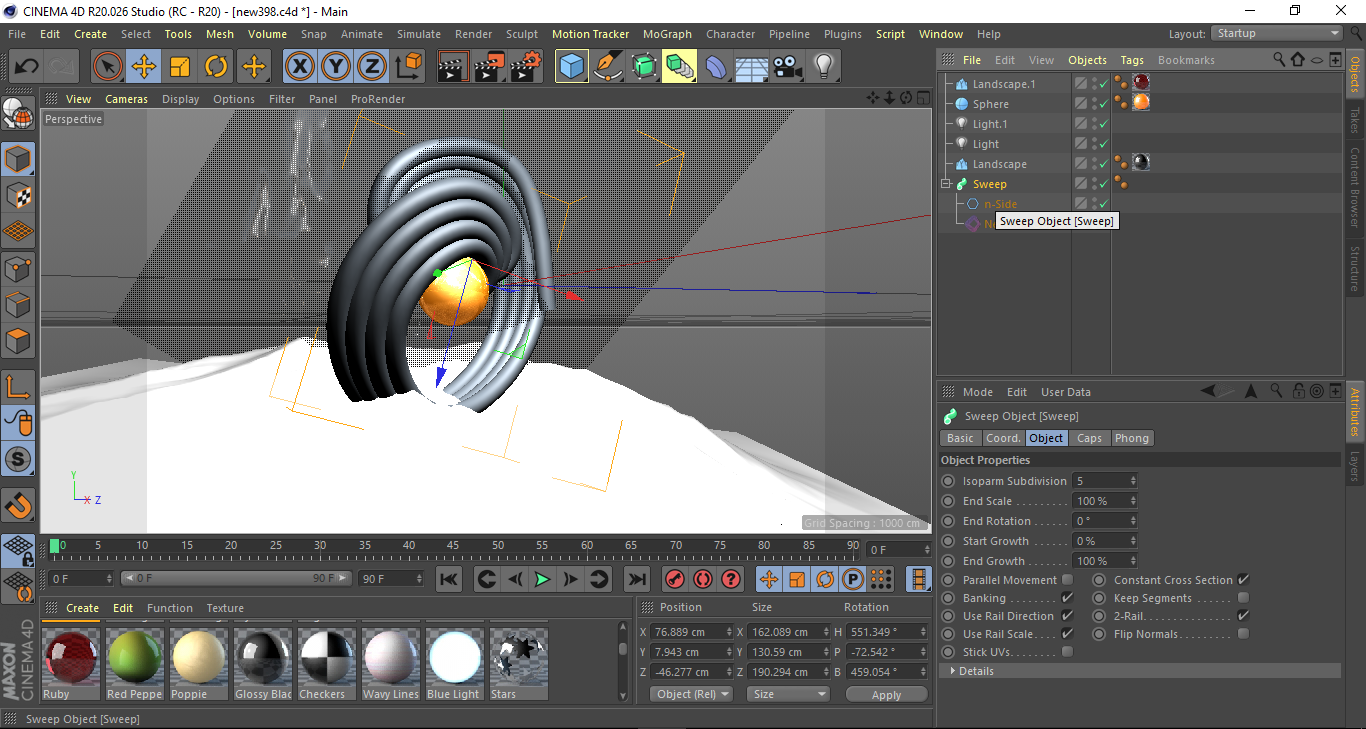Open the User Data menu in Attributes
This screenshot has width=1366, height=729.
tap(1066, 392)
